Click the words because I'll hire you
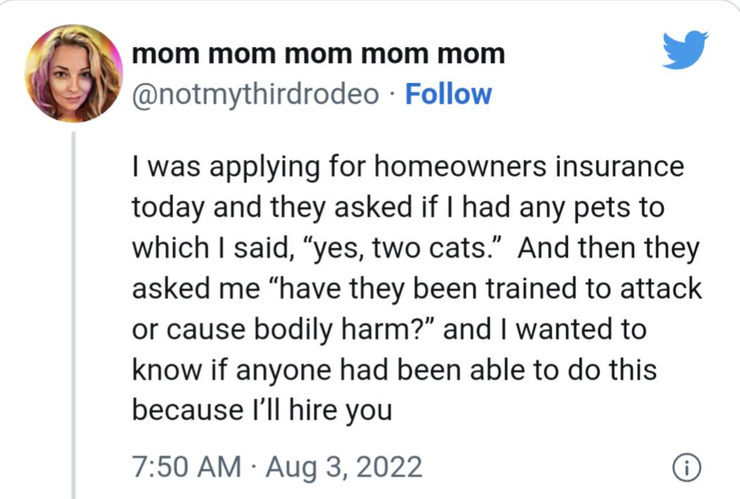 point(262,410)
